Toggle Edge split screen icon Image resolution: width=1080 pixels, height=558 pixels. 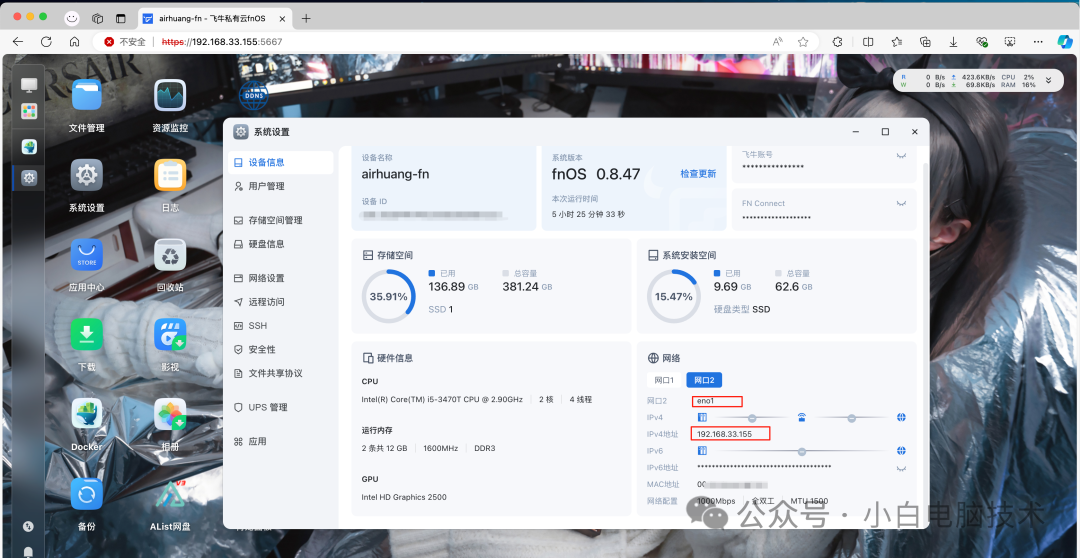click(869, 41)
